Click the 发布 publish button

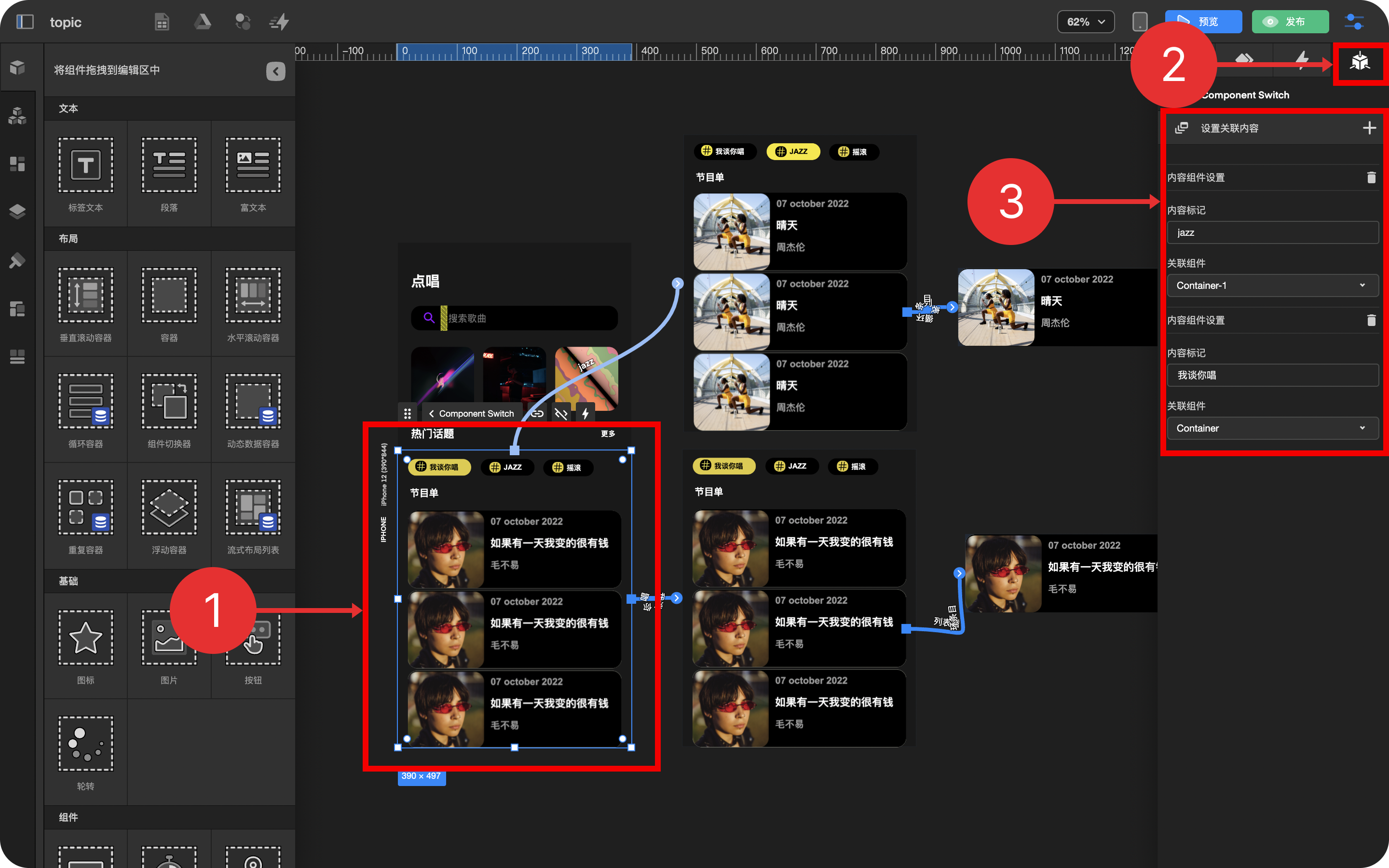1290,22
